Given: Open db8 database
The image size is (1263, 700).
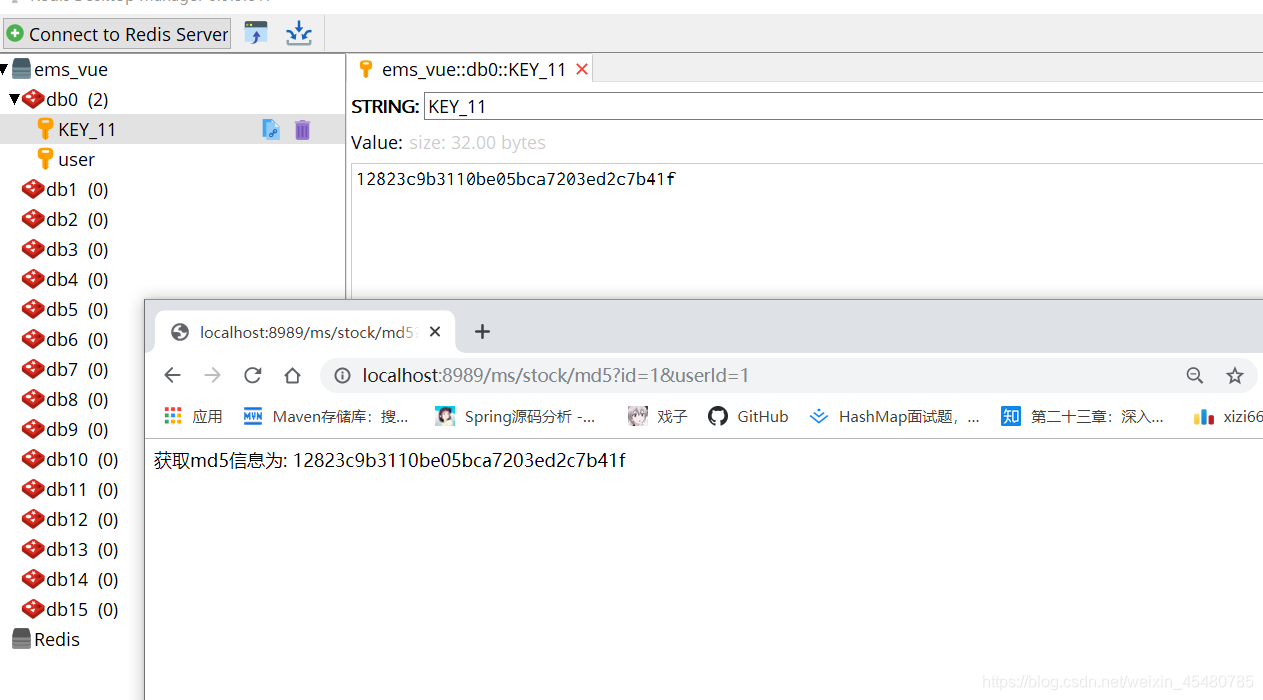Looking at the screenshot, I should point(65,399).
